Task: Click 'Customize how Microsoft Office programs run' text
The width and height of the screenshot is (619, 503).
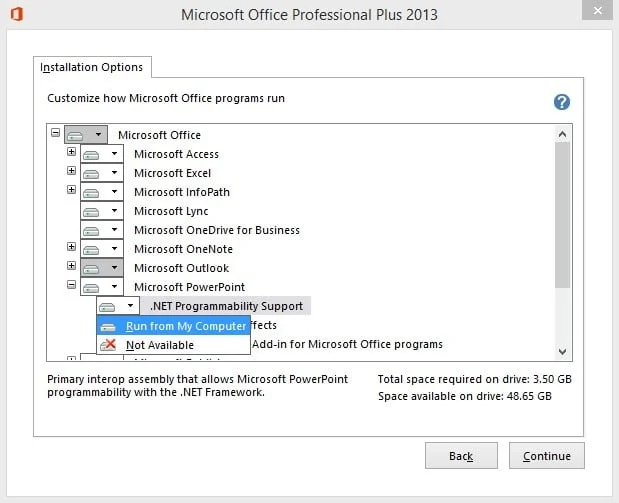Action: point(166,98)
